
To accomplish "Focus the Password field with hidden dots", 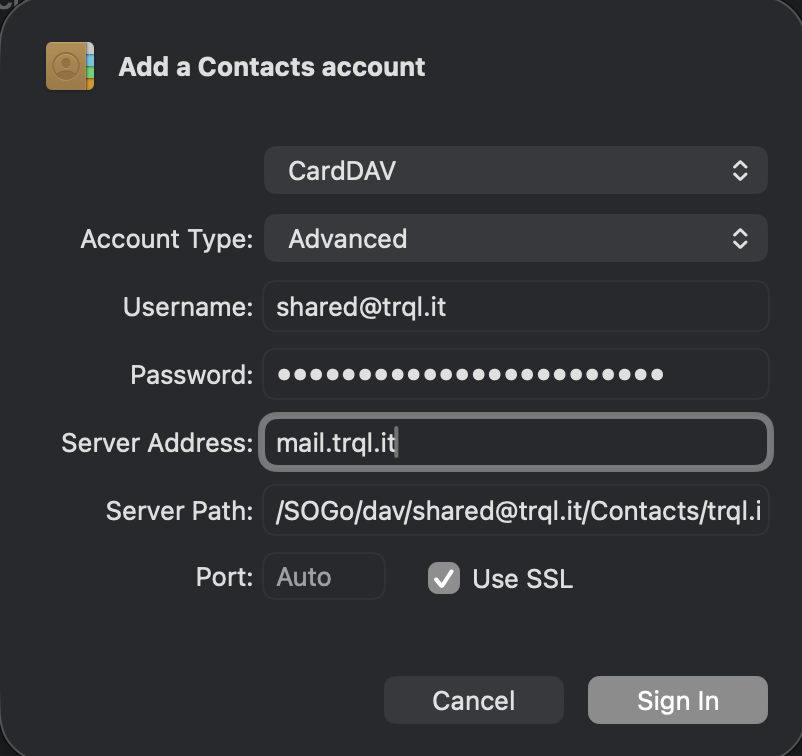I will (x=516, y=374).
